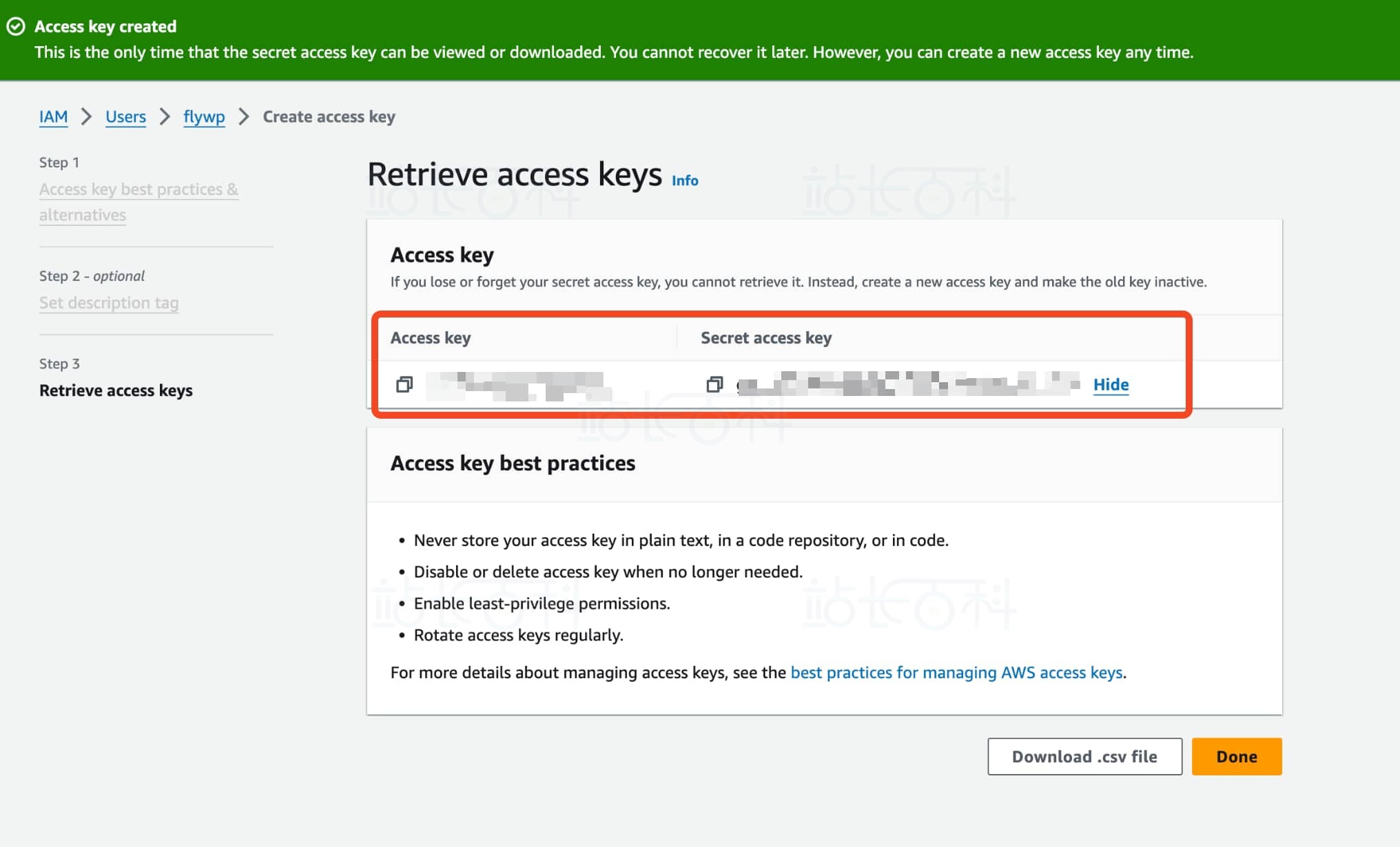Navigate to flywp user breadcrumb

coord(204,116)
